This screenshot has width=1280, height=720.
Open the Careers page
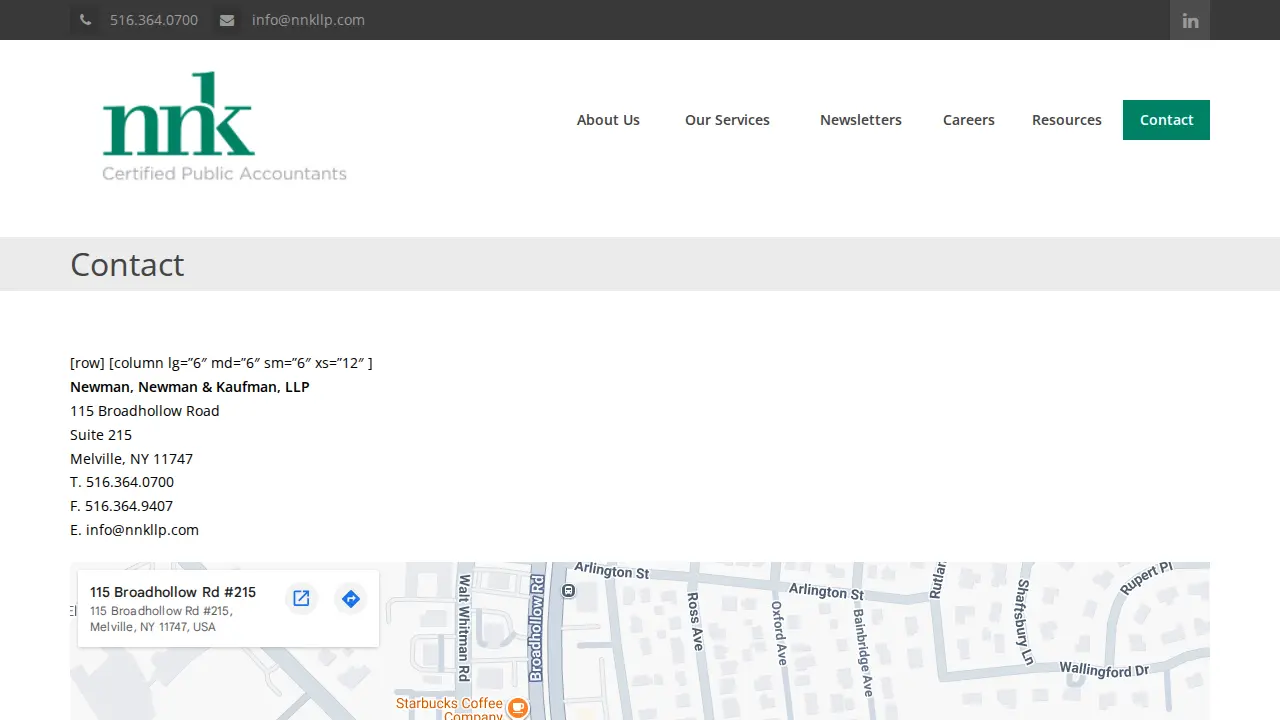[x=969, y=120]
